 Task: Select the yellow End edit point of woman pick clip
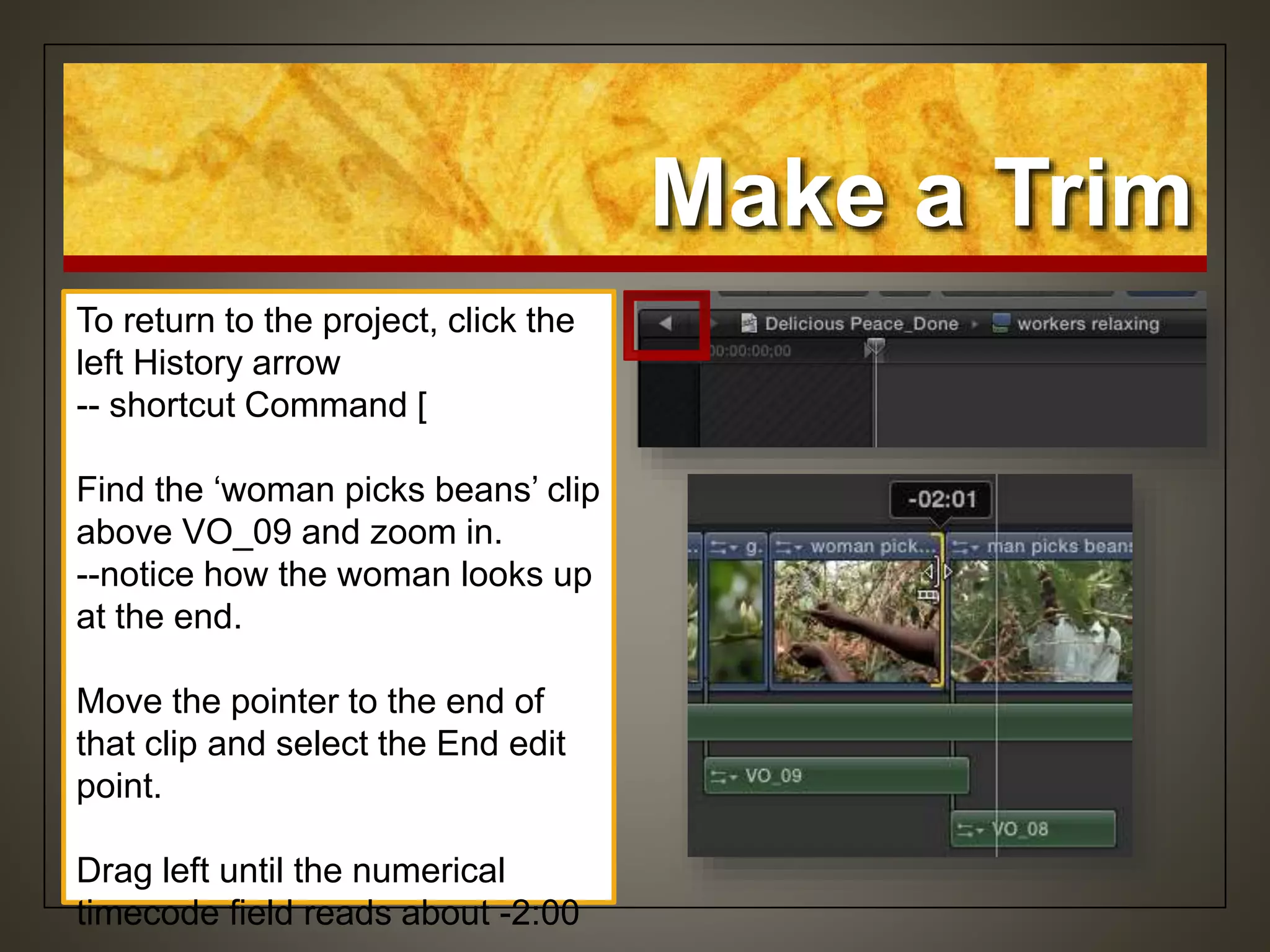click(940, 609)
